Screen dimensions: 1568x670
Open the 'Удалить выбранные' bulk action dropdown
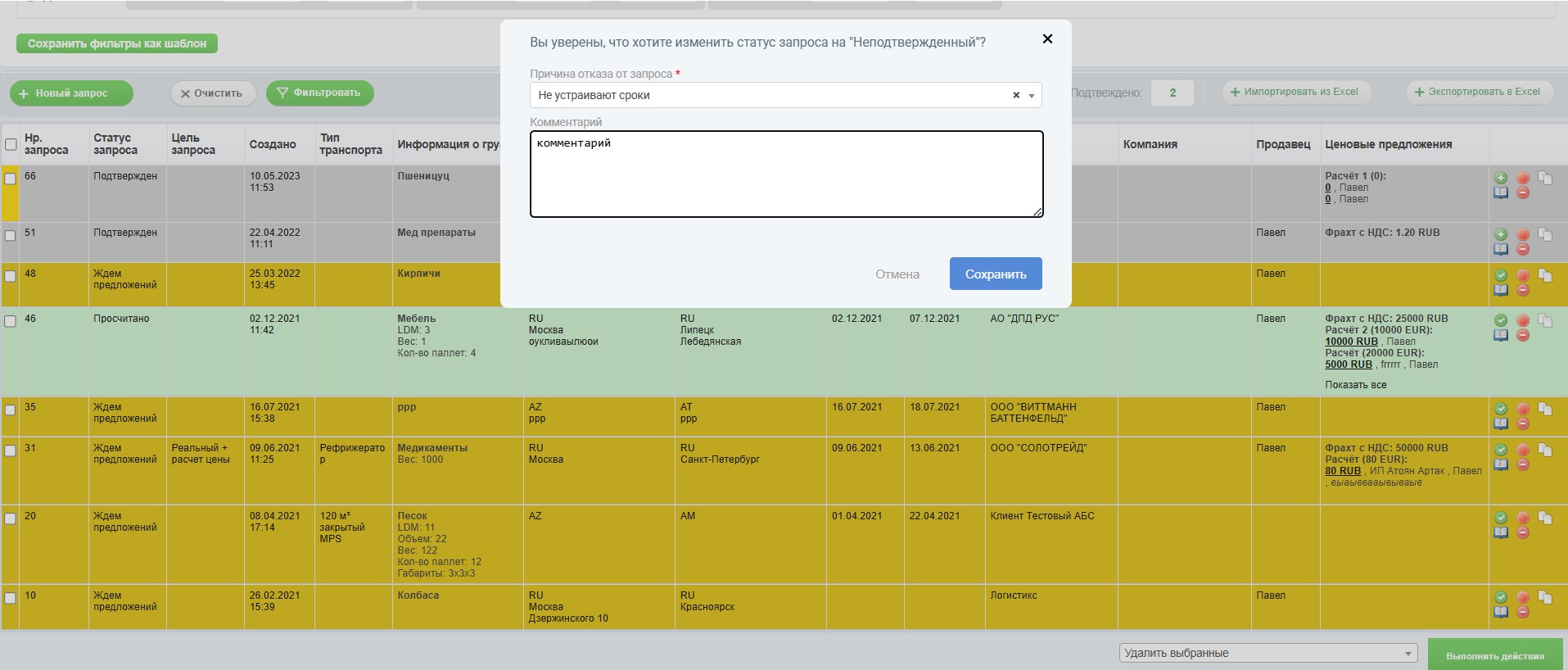(1268, 653)
